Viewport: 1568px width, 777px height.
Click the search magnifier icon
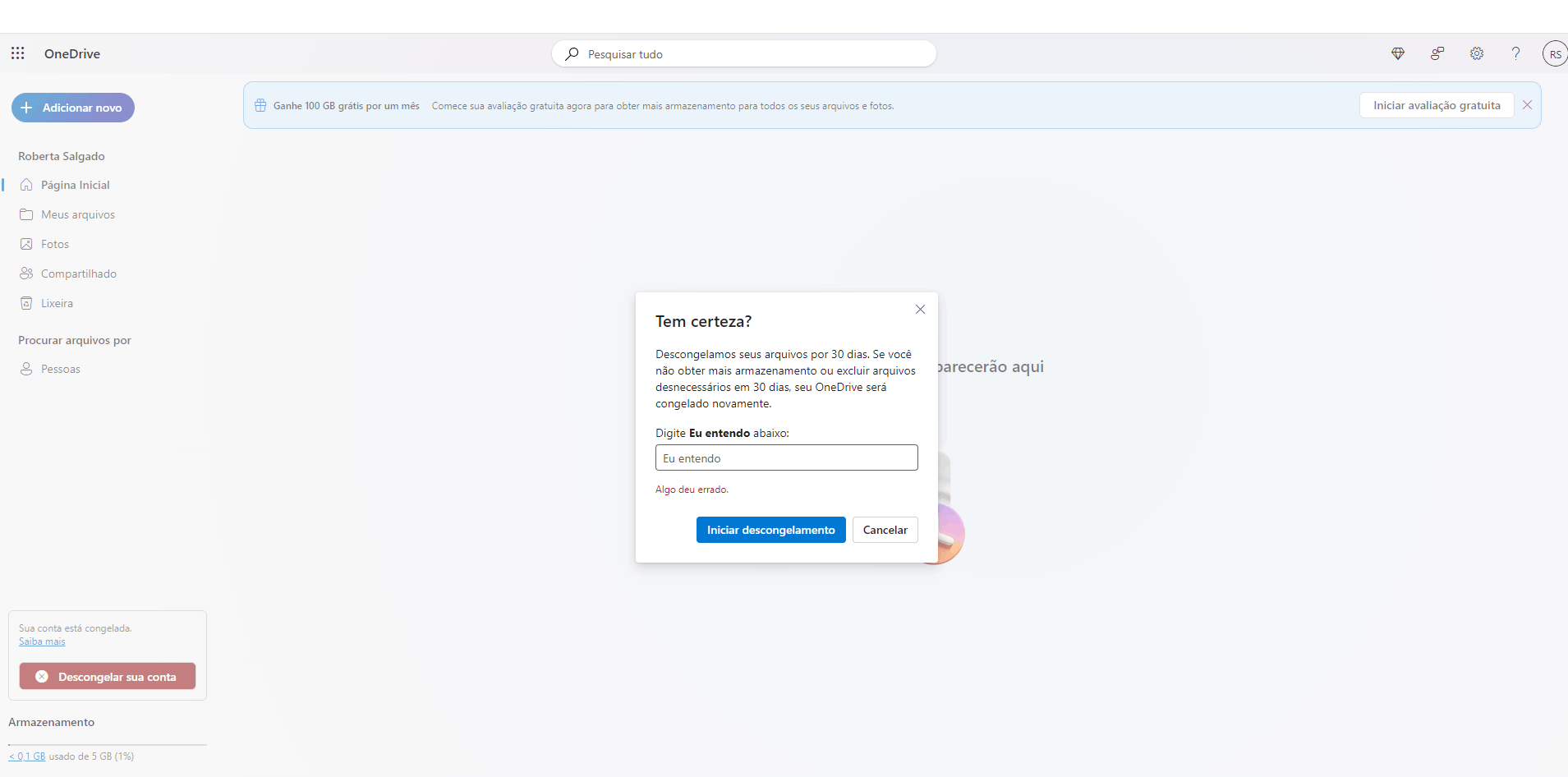coord(572,54)
